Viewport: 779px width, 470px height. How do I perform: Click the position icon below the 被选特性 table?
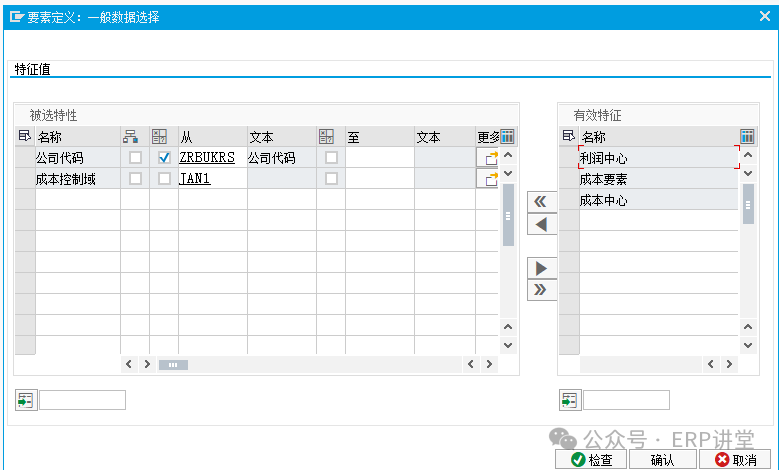tap(25, 400)
